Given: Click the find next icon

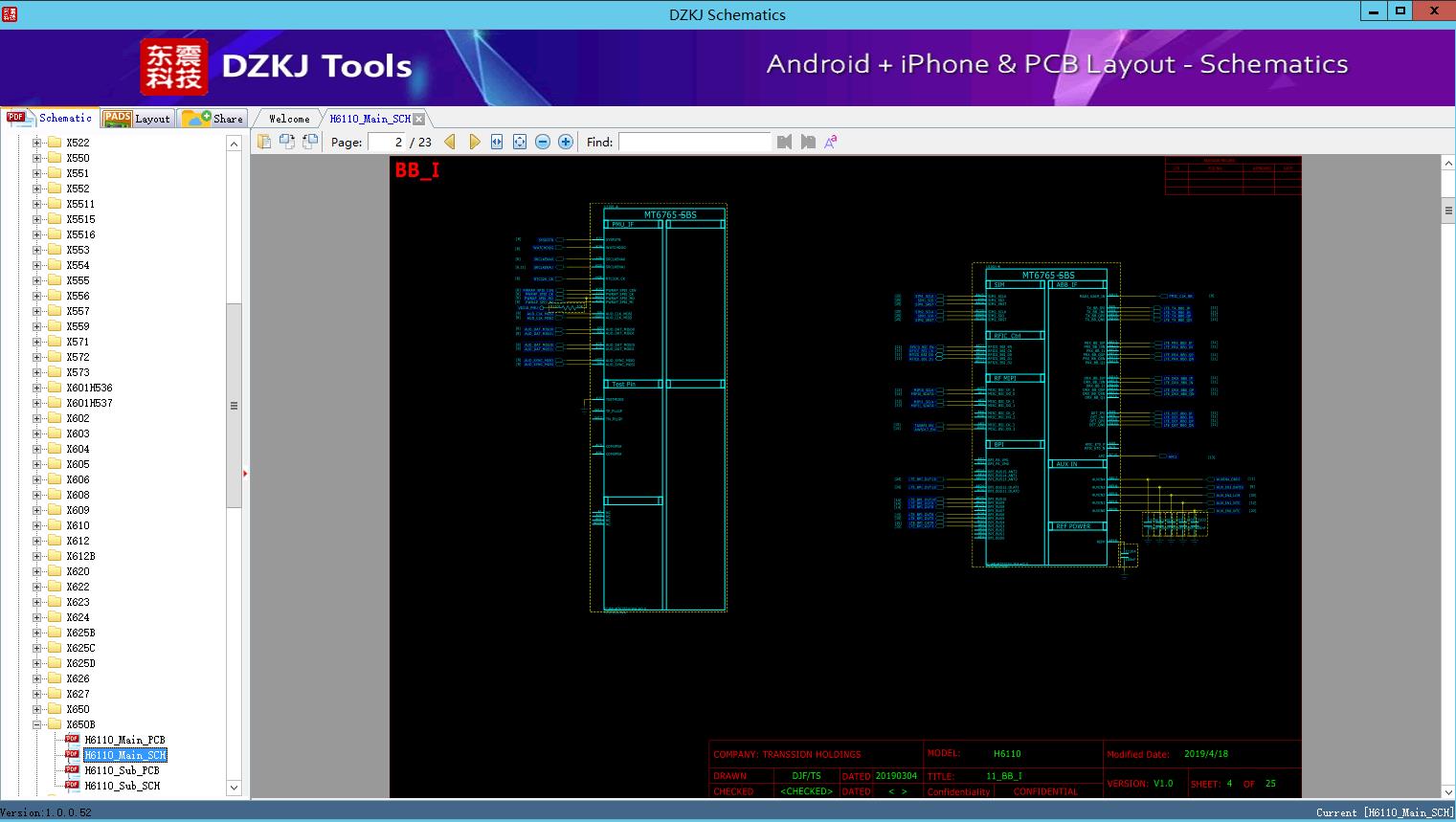Looking at the screenshot, I should (x=808, y=142).
